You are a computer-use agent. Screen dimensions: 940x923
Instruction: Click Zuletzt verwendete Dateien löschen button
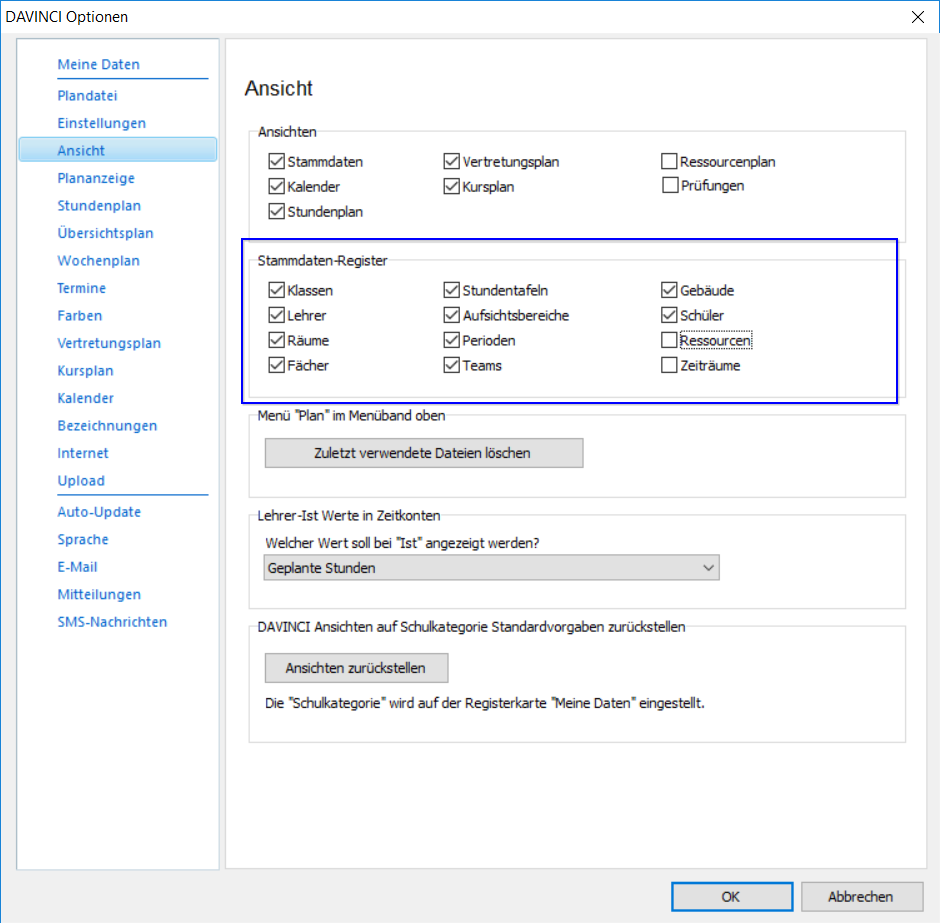pos(424,453)
